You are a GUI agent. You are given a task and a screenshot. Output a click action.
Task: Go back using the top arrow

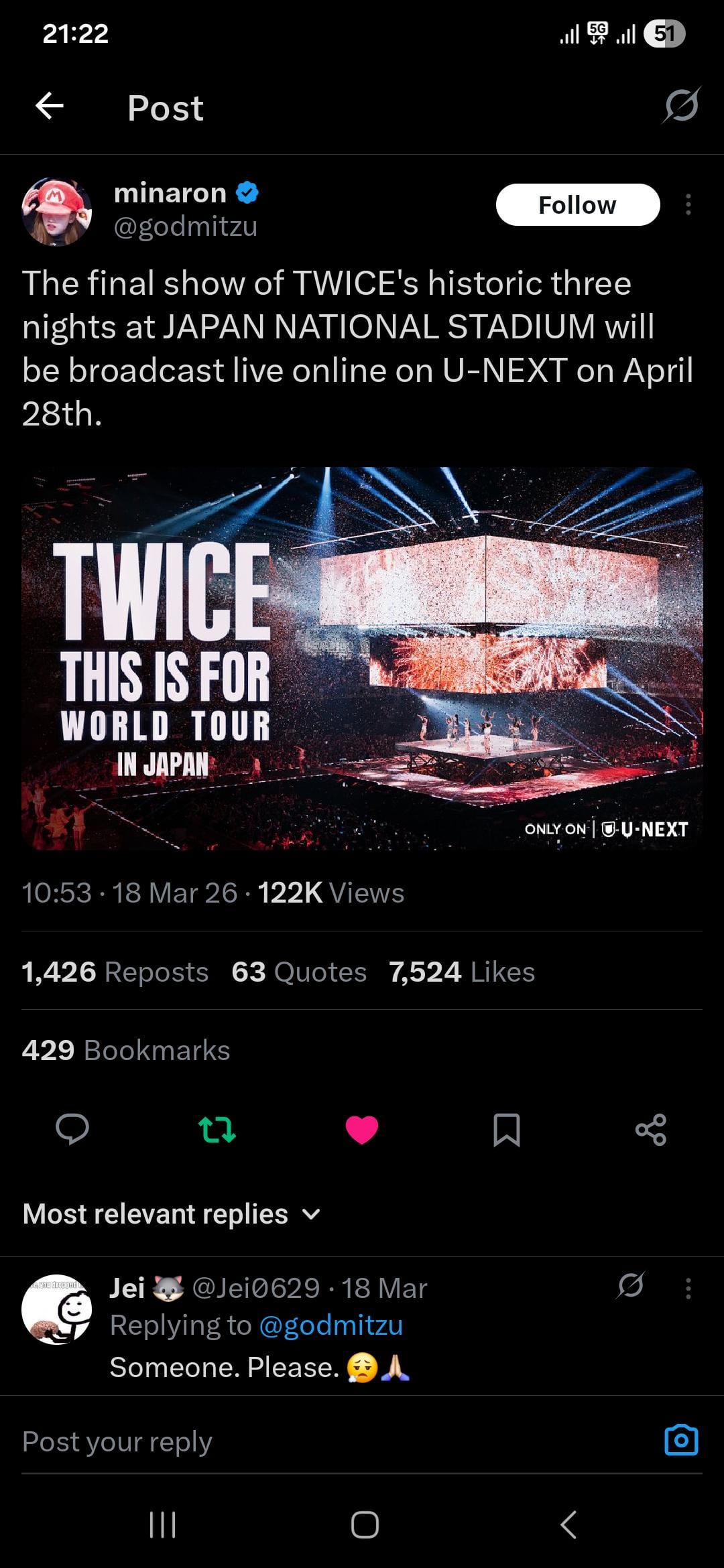point(50,107)
